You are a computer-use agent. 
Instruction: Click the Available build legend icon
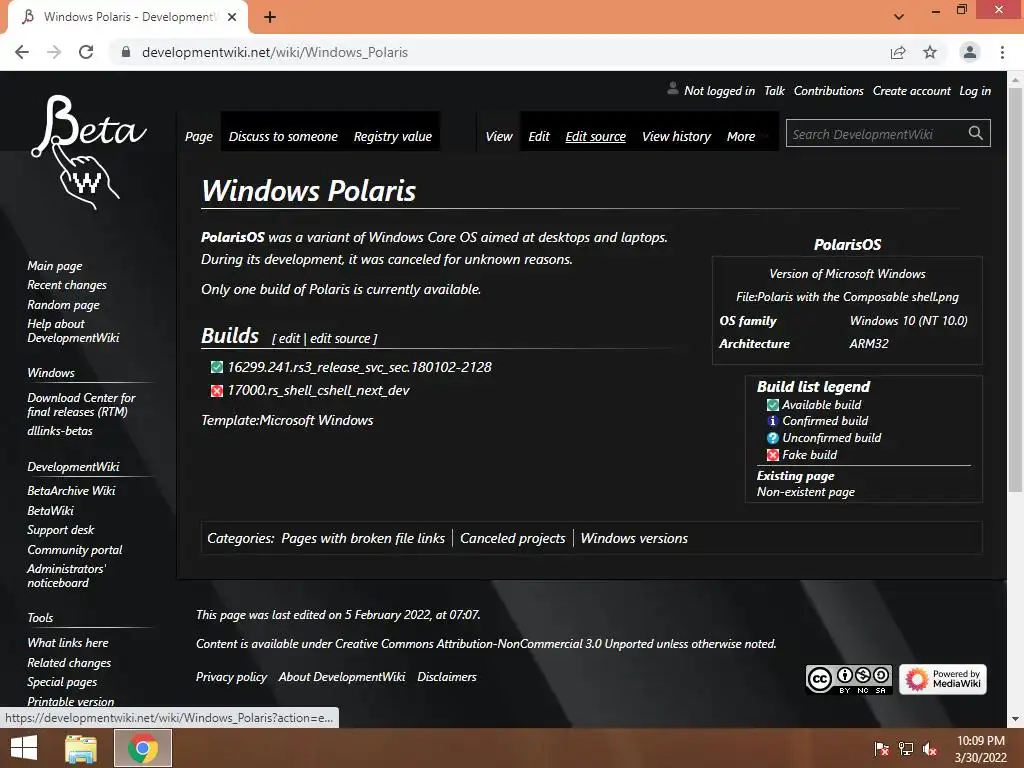(773, 405)
